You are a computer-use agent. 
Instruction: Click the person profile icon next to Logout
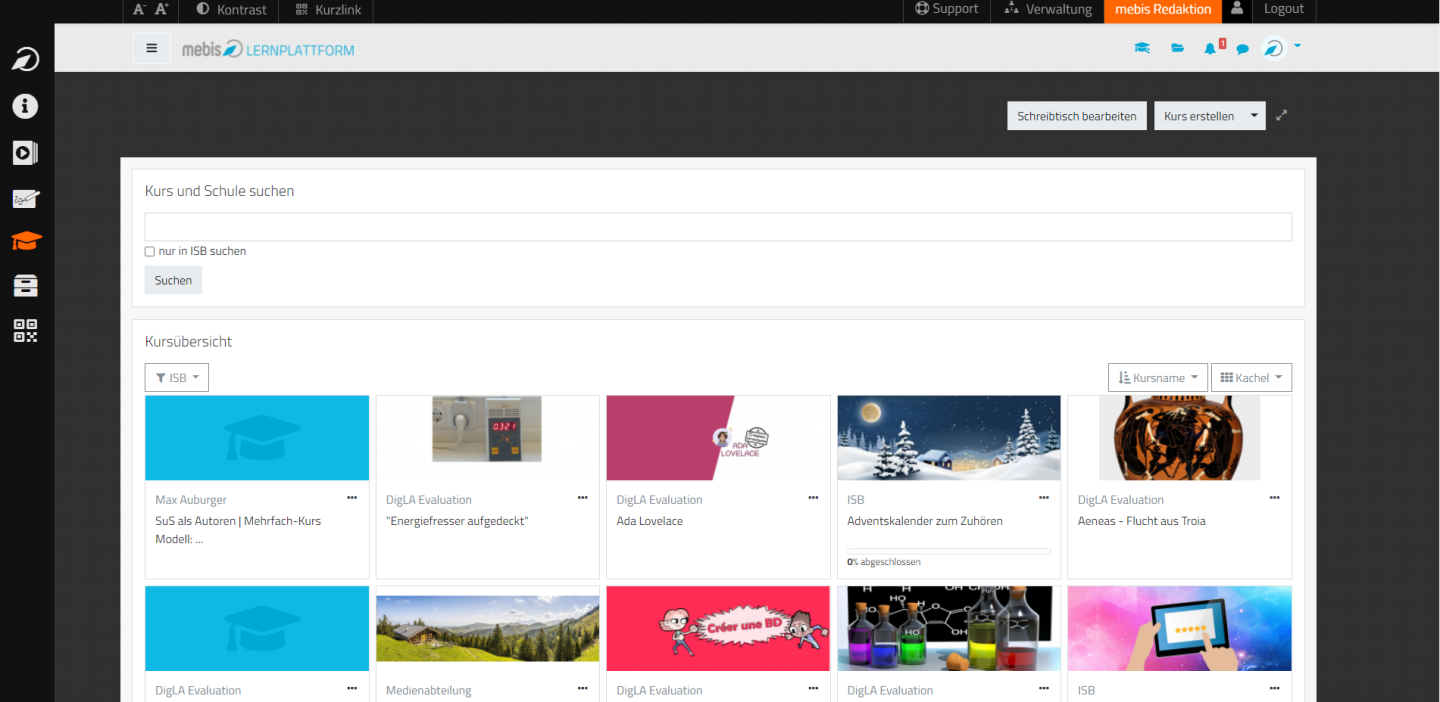click(1237, 9)
